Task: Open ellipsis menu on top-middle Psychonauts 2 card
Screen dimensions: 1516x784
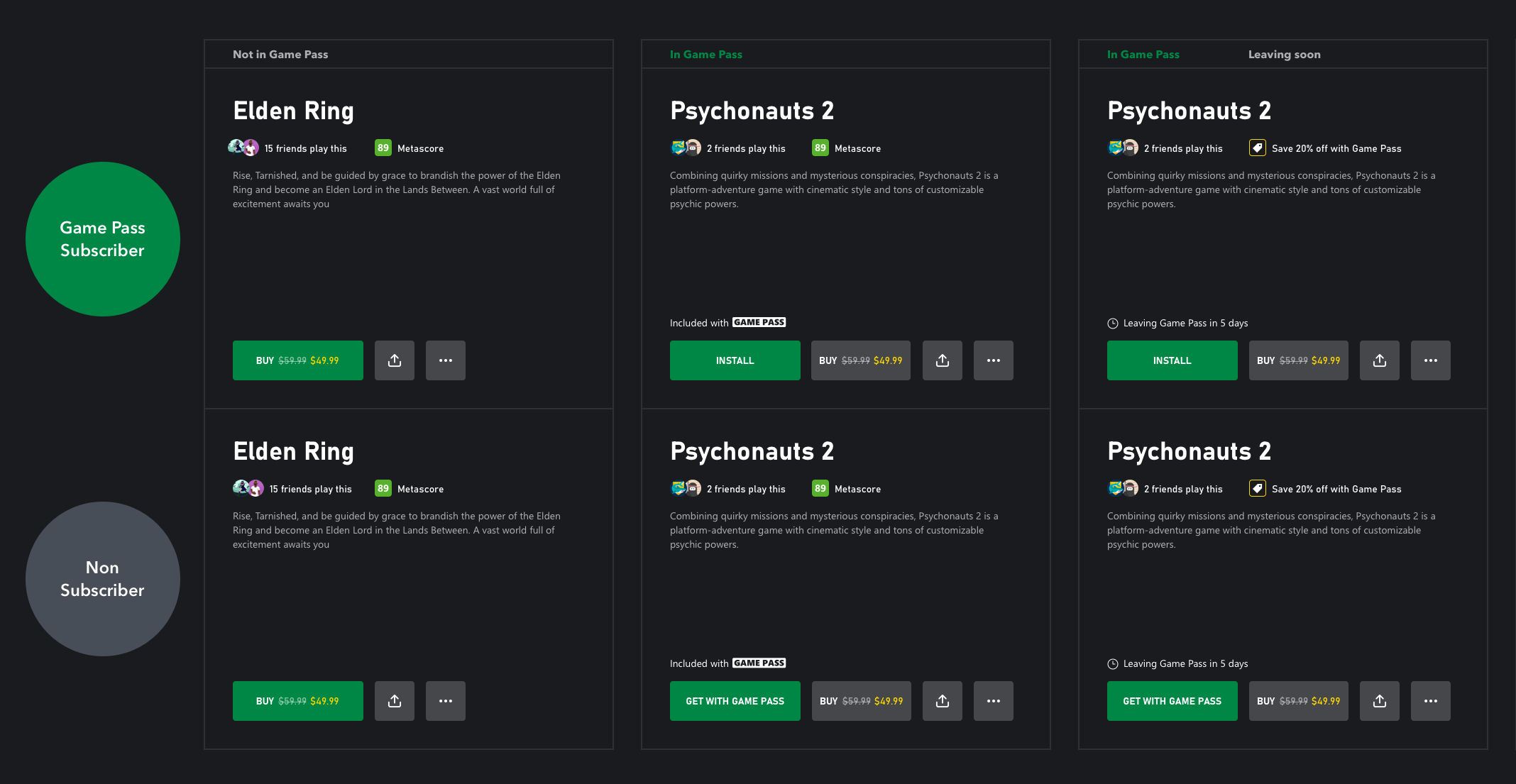Action: click(994, 360)
